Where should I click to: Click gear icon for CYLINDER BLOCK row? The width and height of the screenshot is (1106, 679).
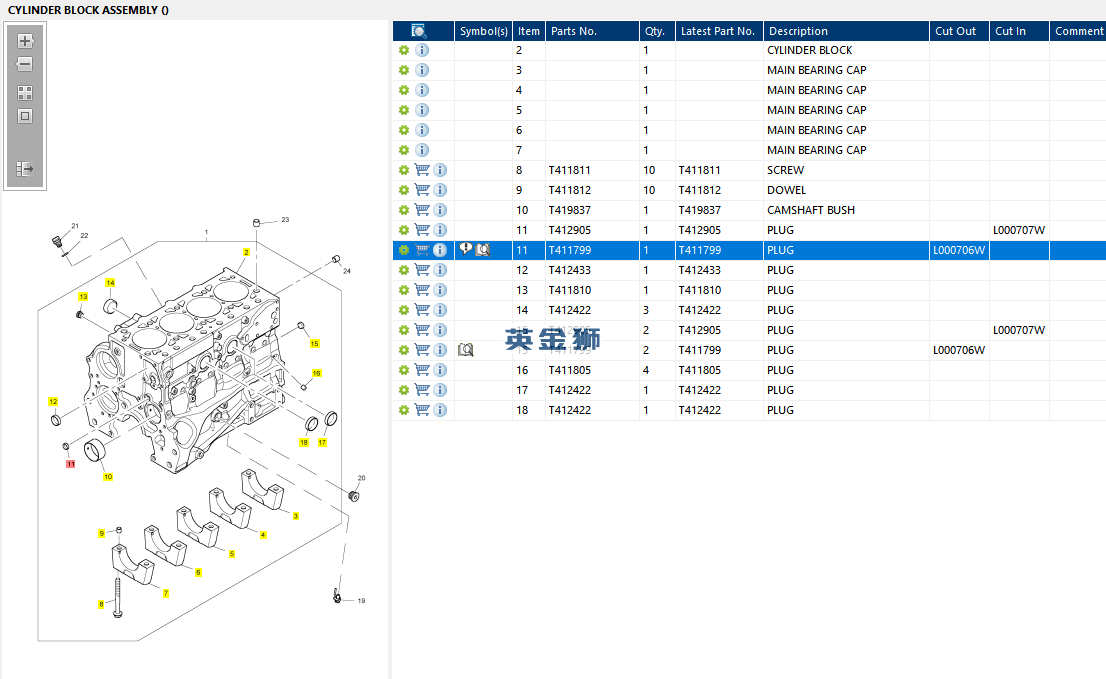point(404,50)
